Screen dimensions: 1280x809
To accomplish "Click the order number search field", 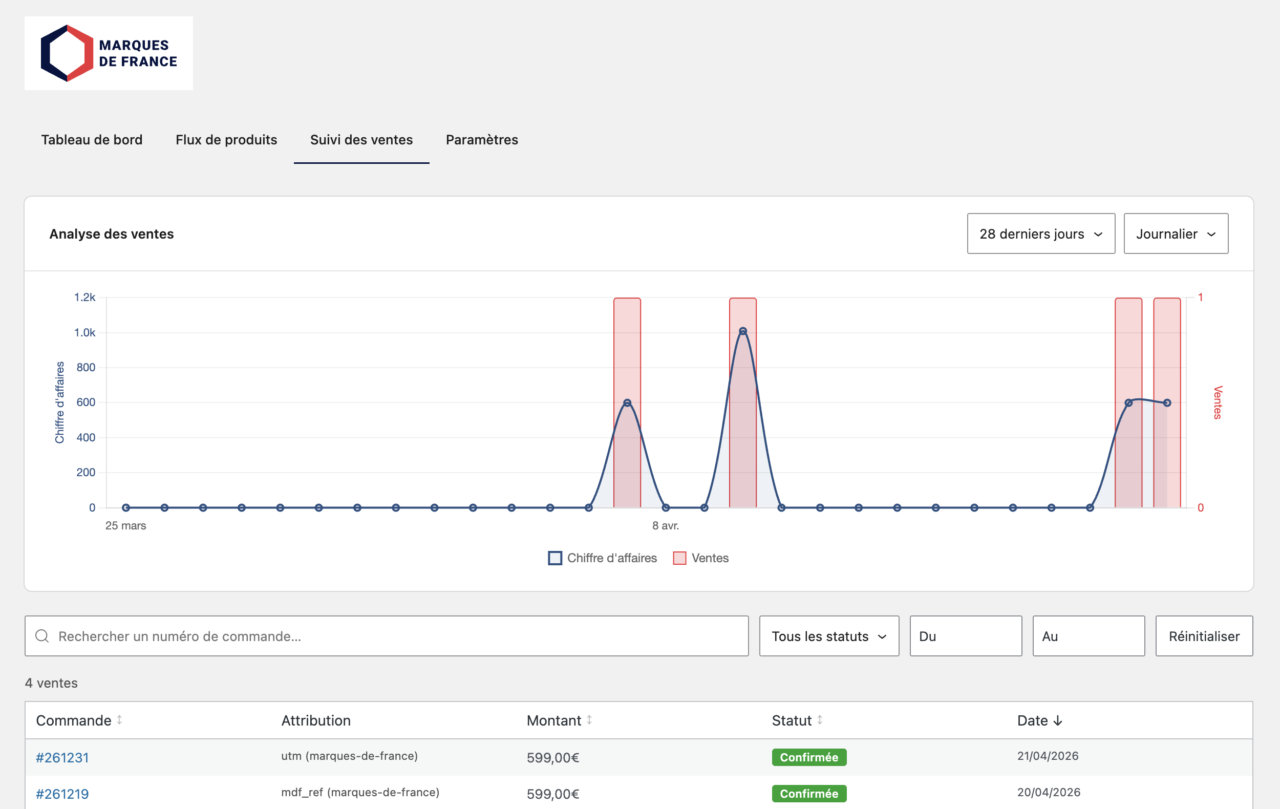I will coord(387,636).
